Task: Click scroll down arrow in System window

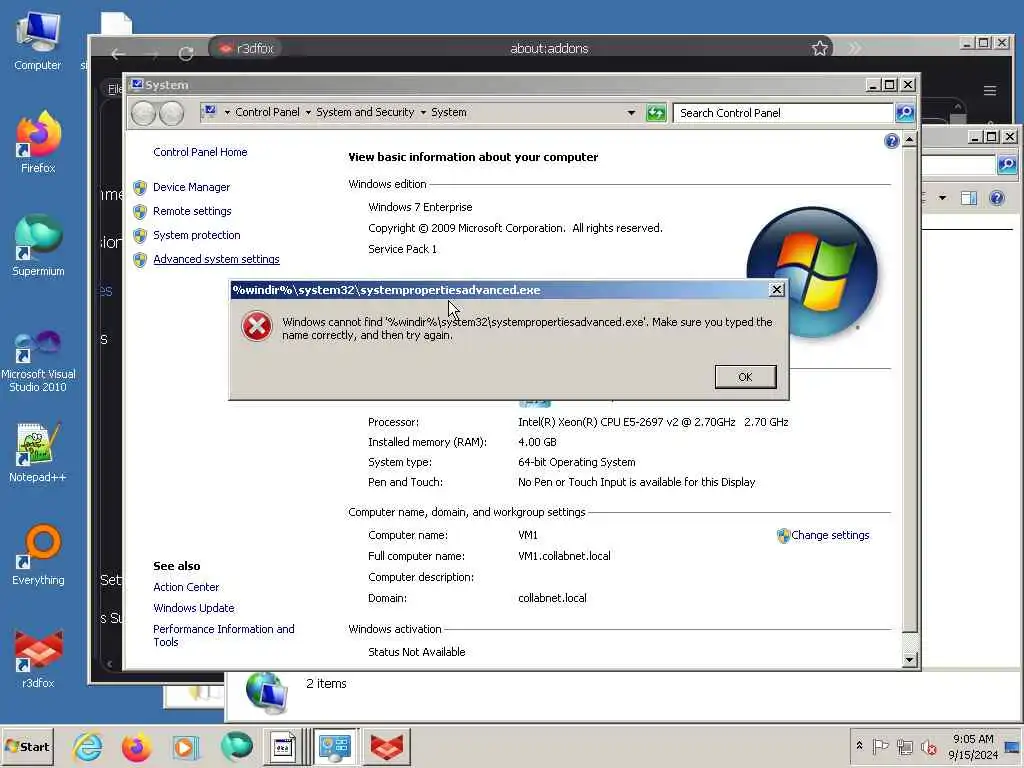Action: click(910, 660)
